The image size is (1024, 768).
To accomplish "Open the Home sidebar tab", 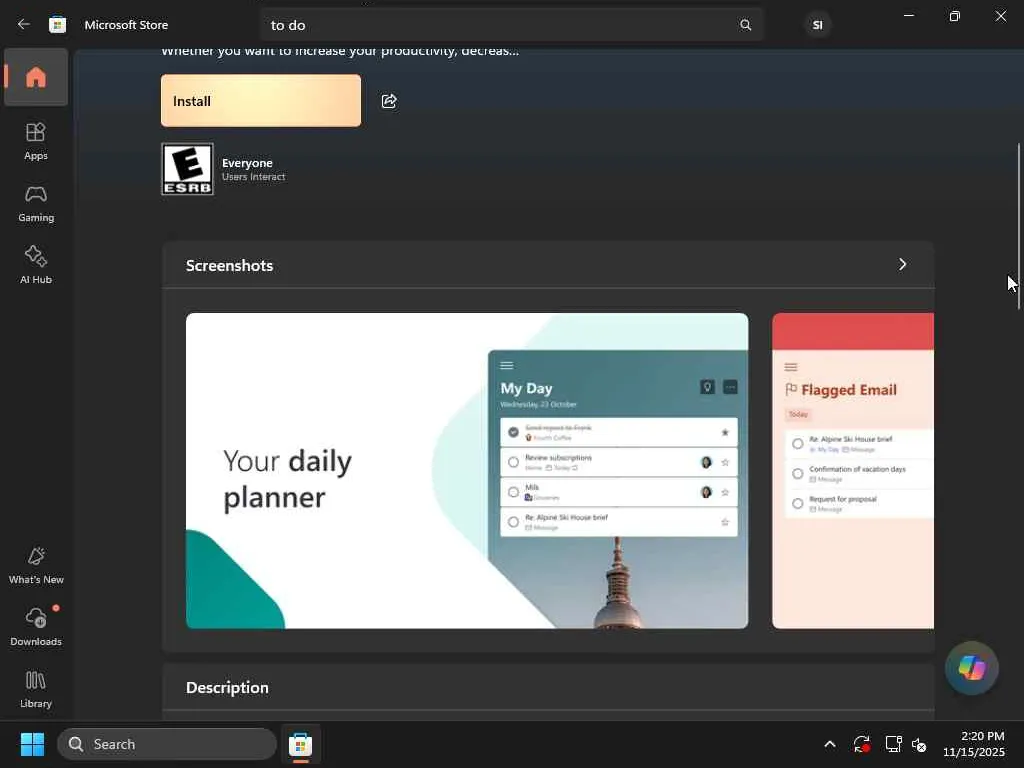I will (36, 77).
